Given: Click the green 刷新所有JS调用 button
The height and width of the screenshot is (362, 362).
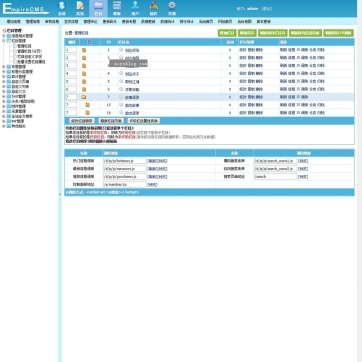Looking at the screenshot, I should pos(338,33).
